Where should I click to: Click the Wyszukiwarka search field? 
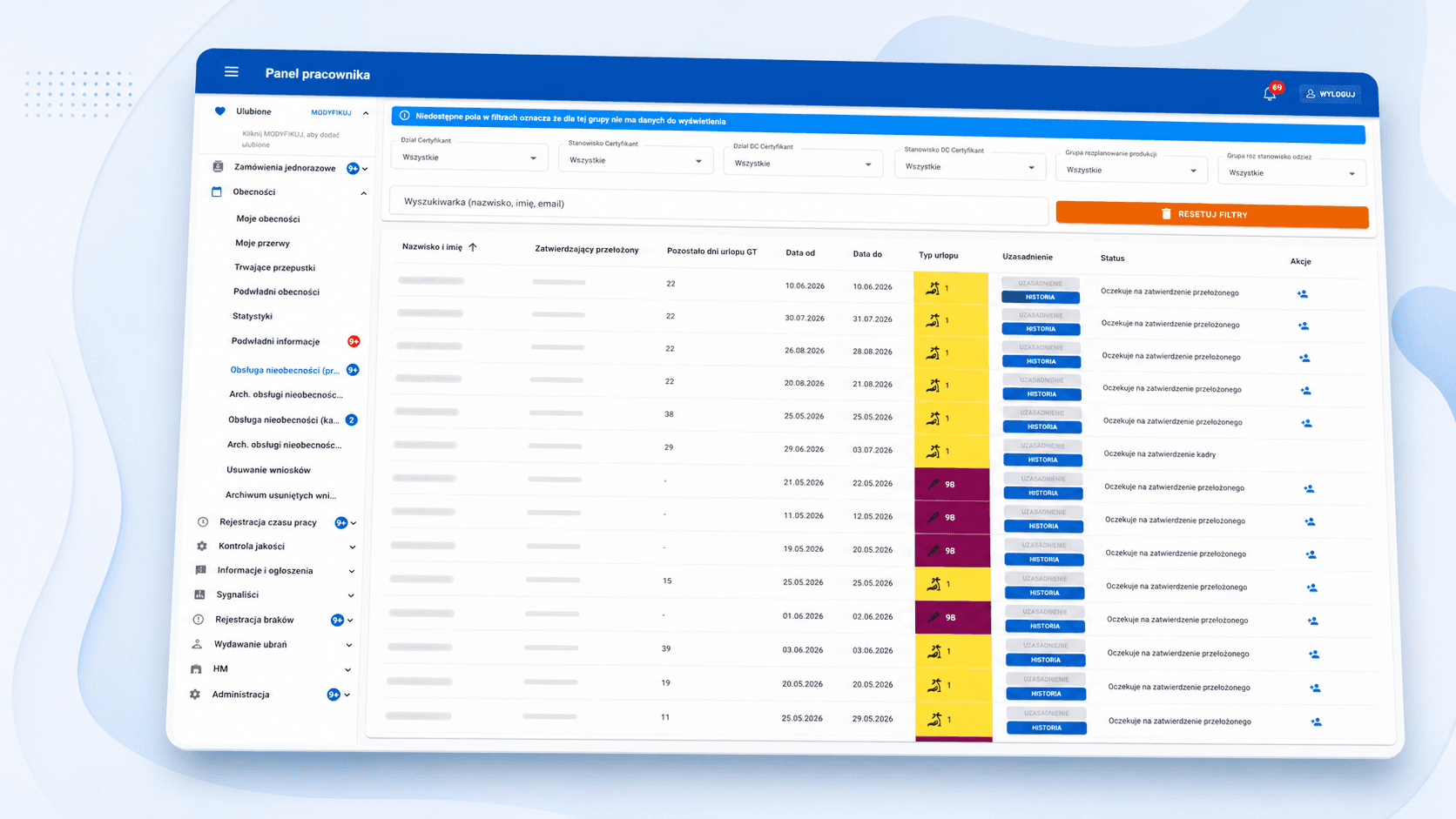[x=719, y=204]
